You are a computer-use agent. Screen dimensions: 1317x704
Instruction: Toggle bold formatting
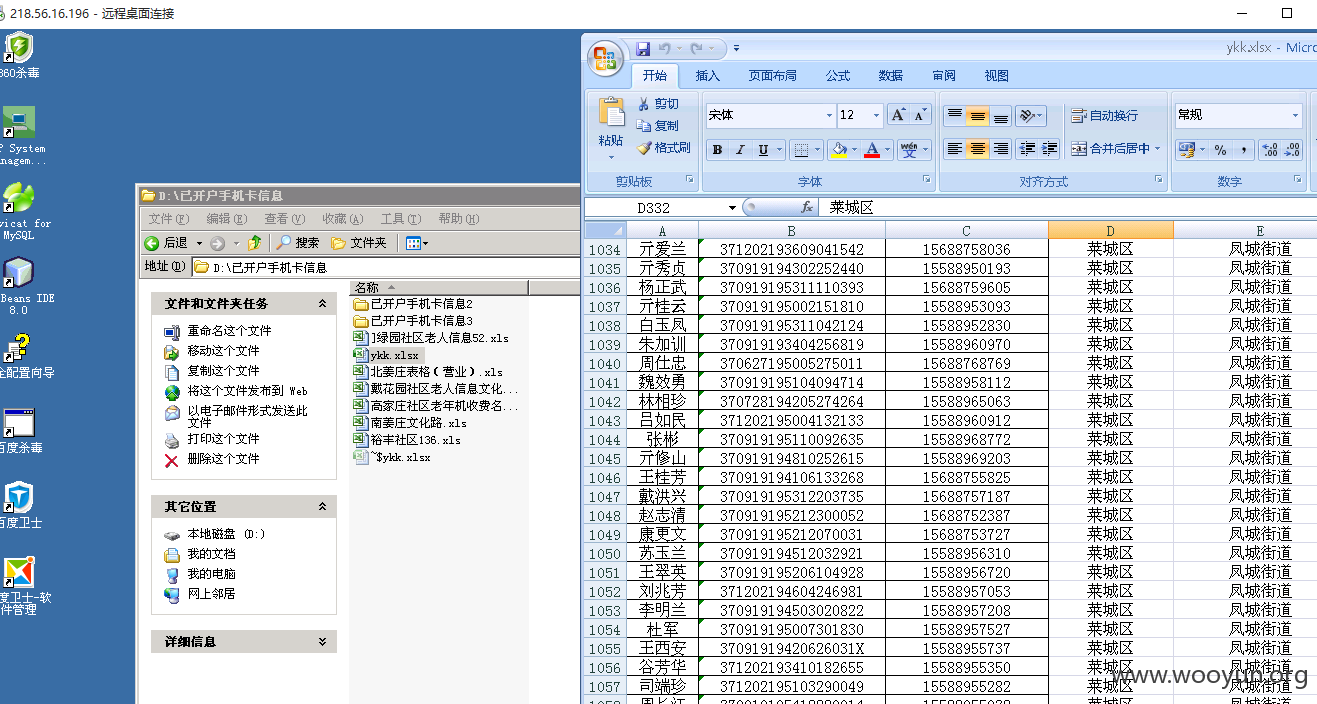(717, 150)
